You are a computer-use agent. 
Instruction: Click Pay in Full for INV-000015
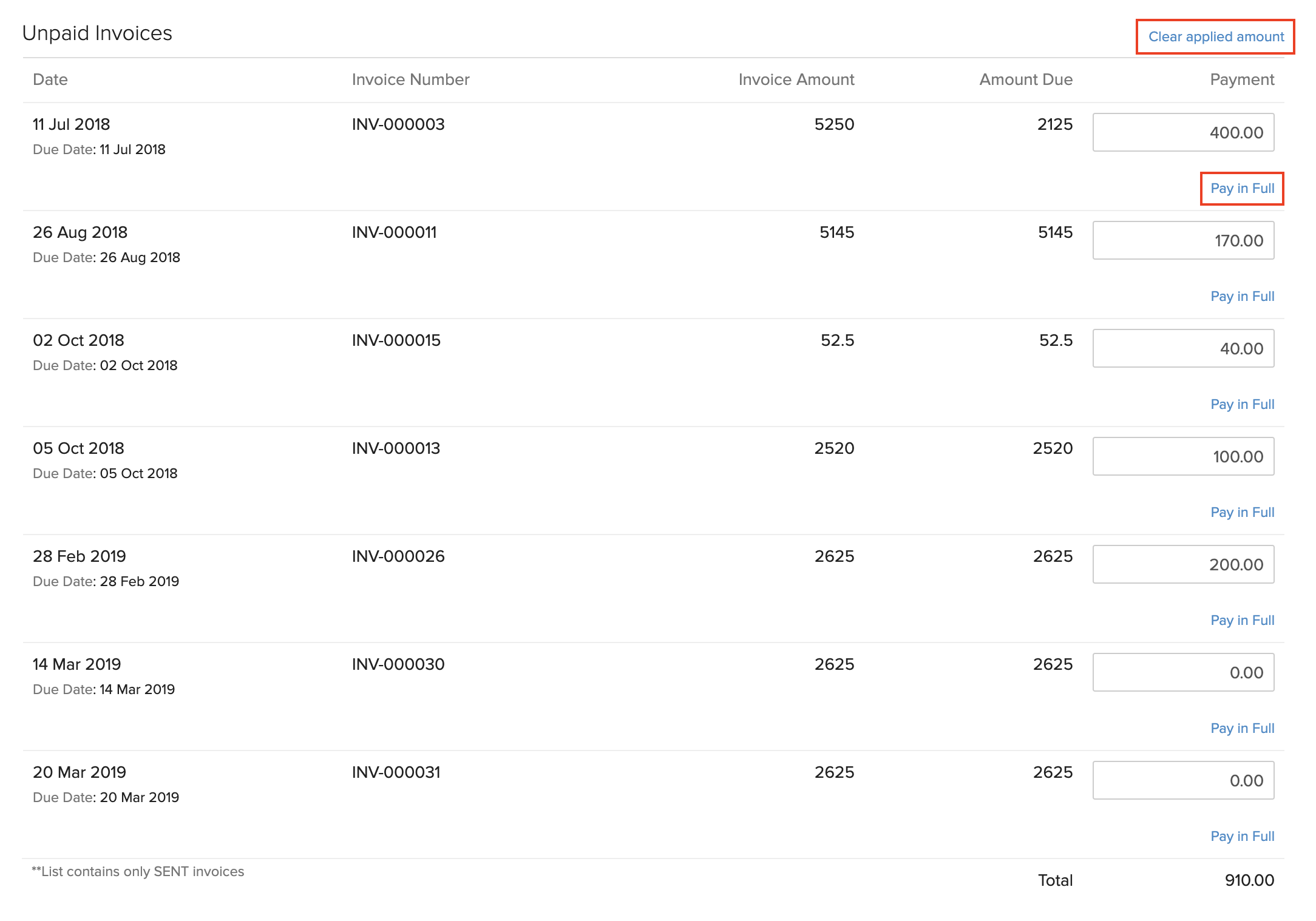[x=1242, y=404]
